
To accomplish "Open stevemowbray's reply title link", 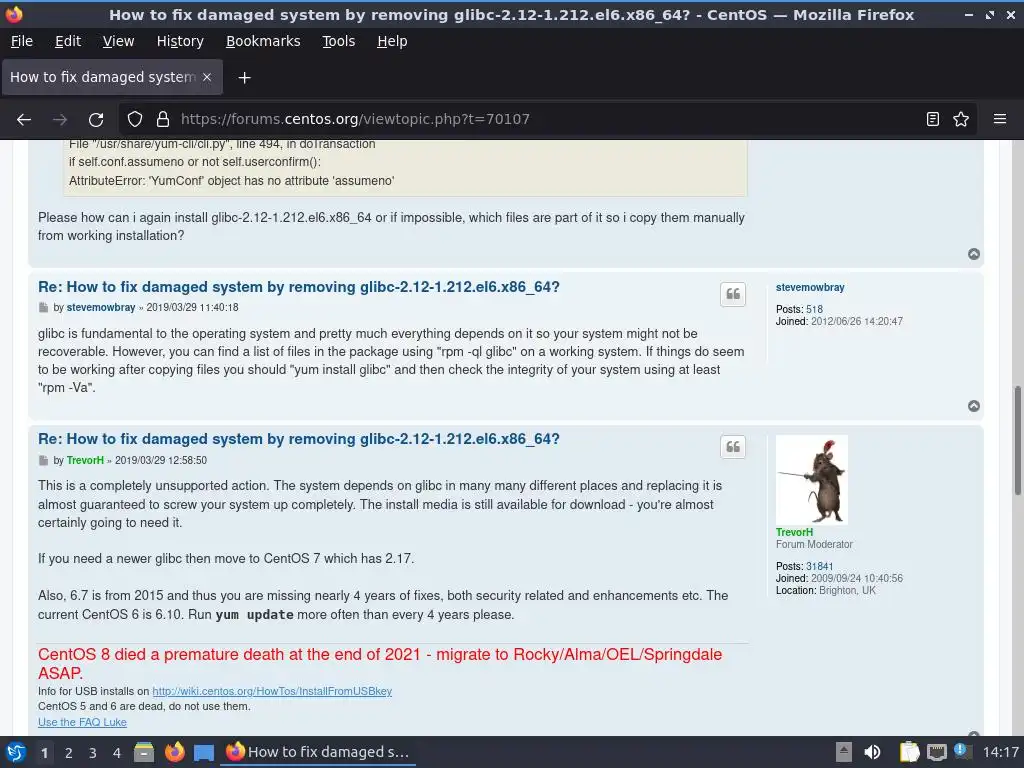I will click(298, 287).
